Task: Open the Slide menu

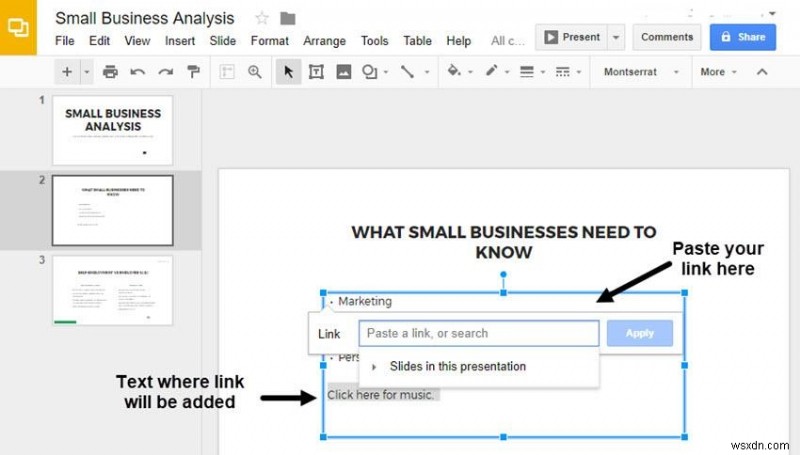Action: [x=222, y=41]
